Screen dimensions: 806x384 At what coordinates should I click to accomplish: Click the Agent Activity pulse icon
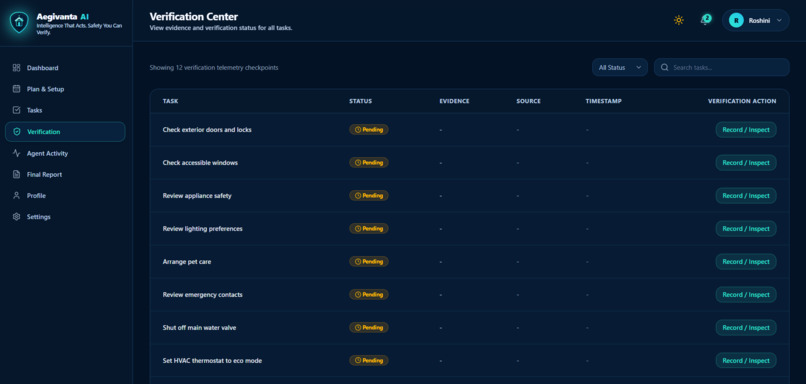(x=16, y=153)
